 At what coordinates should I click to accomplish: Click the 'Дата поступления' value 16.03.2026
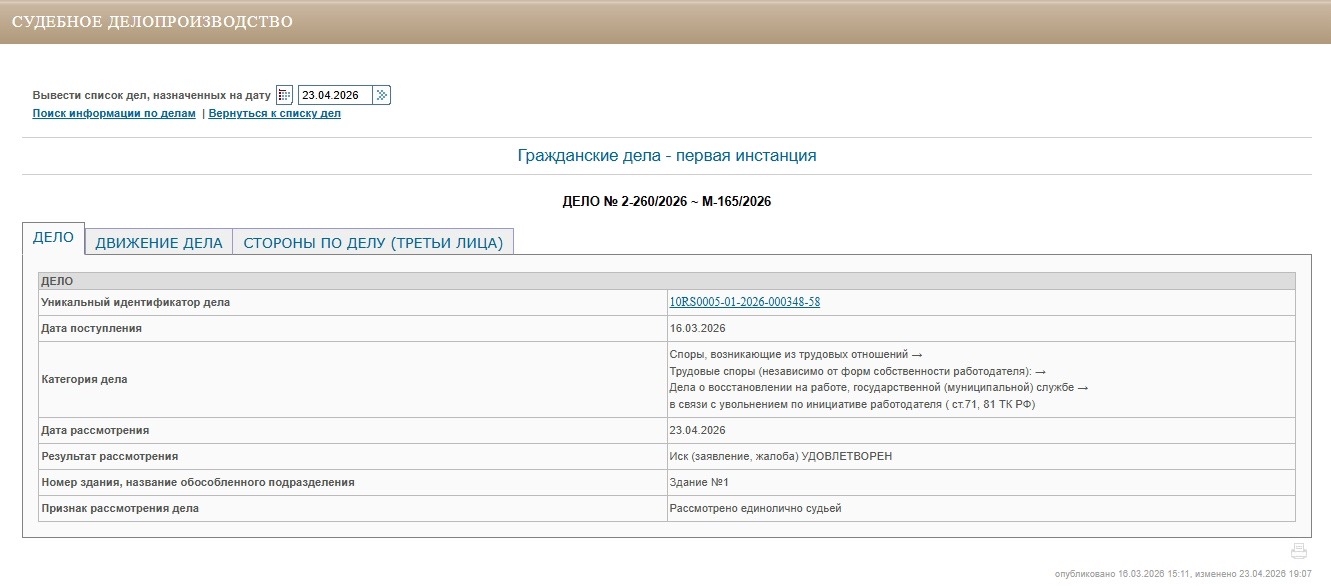pyautogui.click(x=697, y=328)
